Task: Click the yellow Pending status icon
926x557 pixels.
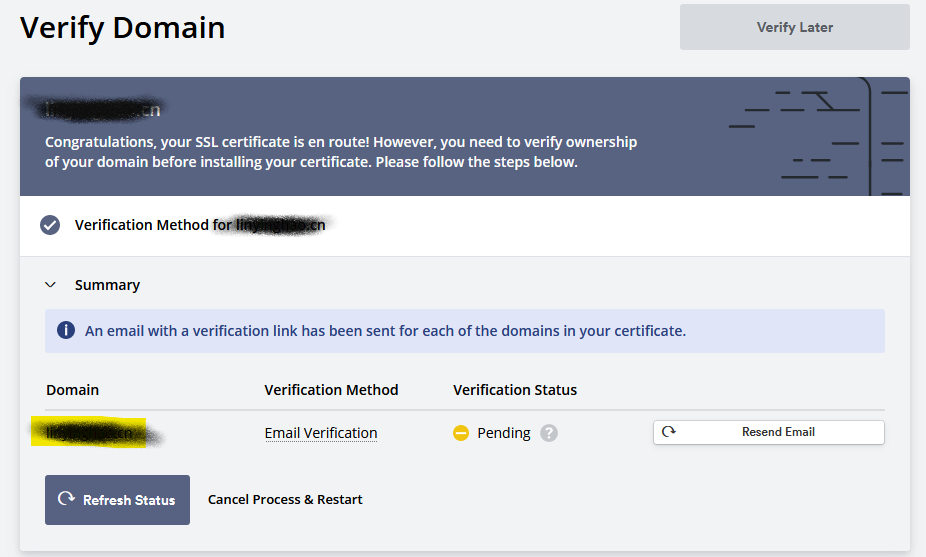Action: click(x=461, y=433)
